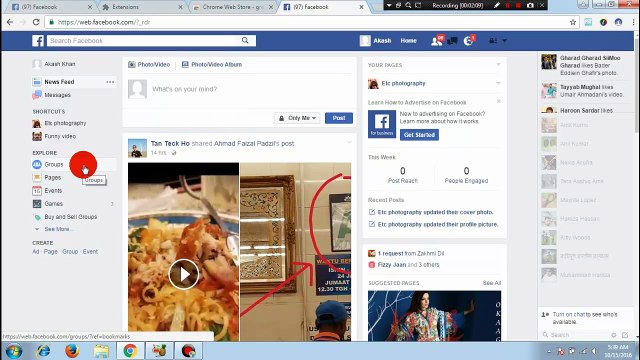This screenshot has width=640, height=360.
Task: Click the Post button
Action: [x=339, y=118]
